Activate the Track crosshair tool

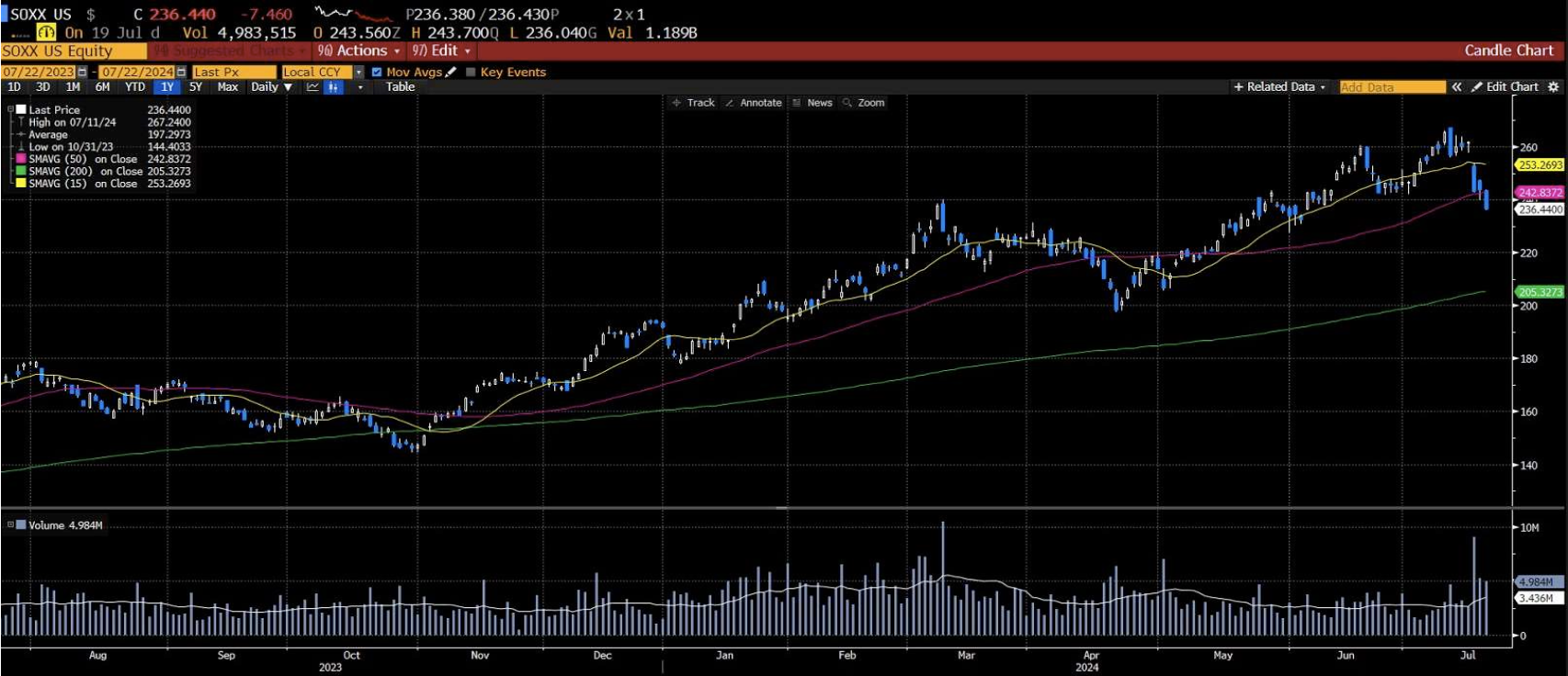(693, 103)
